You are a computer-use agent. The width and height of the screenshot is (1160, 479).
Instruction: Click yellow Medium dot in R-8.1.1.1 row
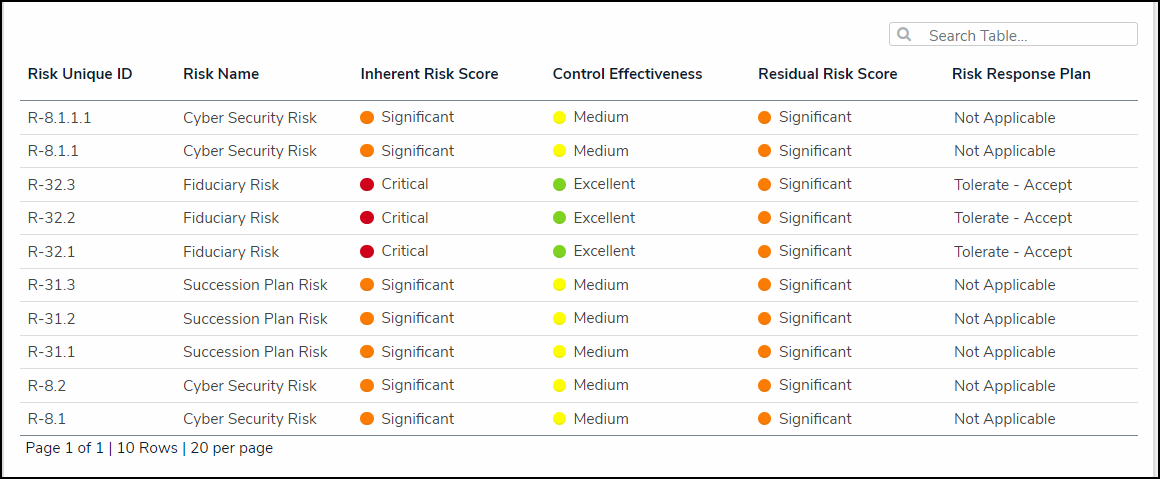[x=560, y=117]
